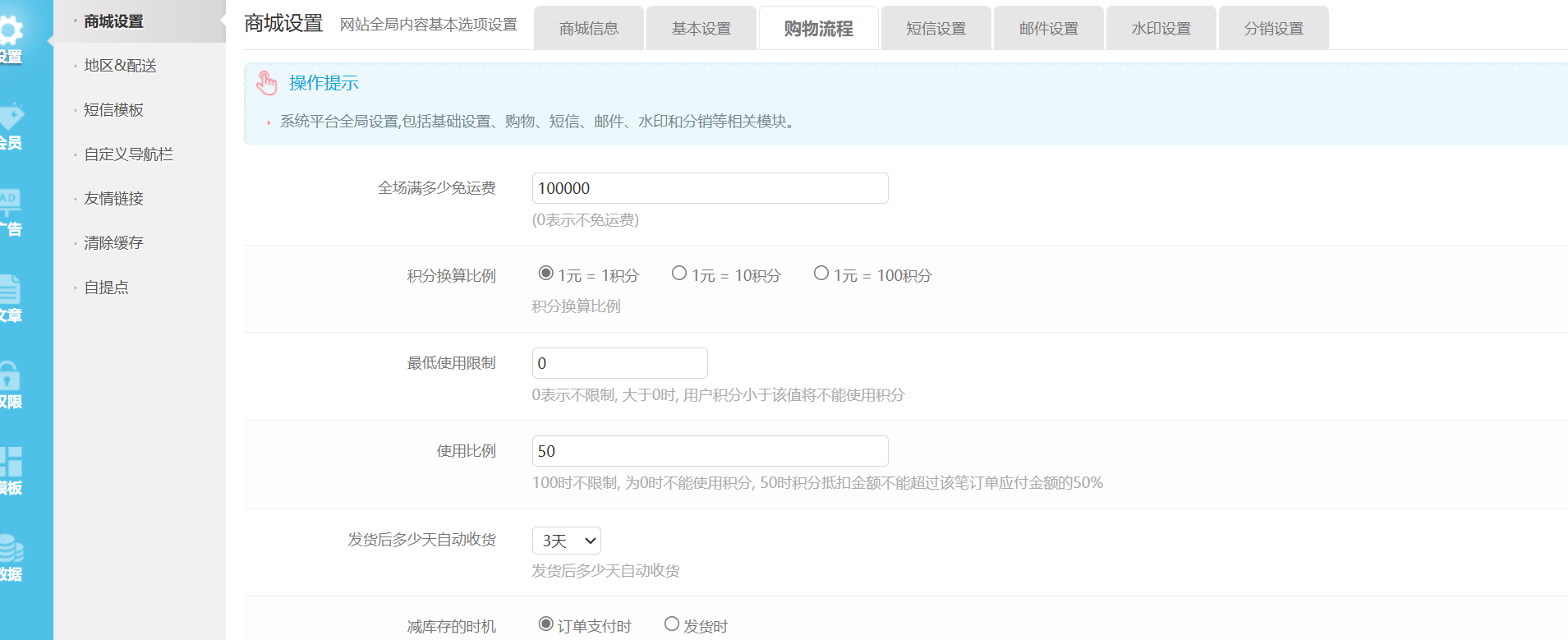
Task: Choose 发货时 for stock deduction timing
Action: coord(671,624)
